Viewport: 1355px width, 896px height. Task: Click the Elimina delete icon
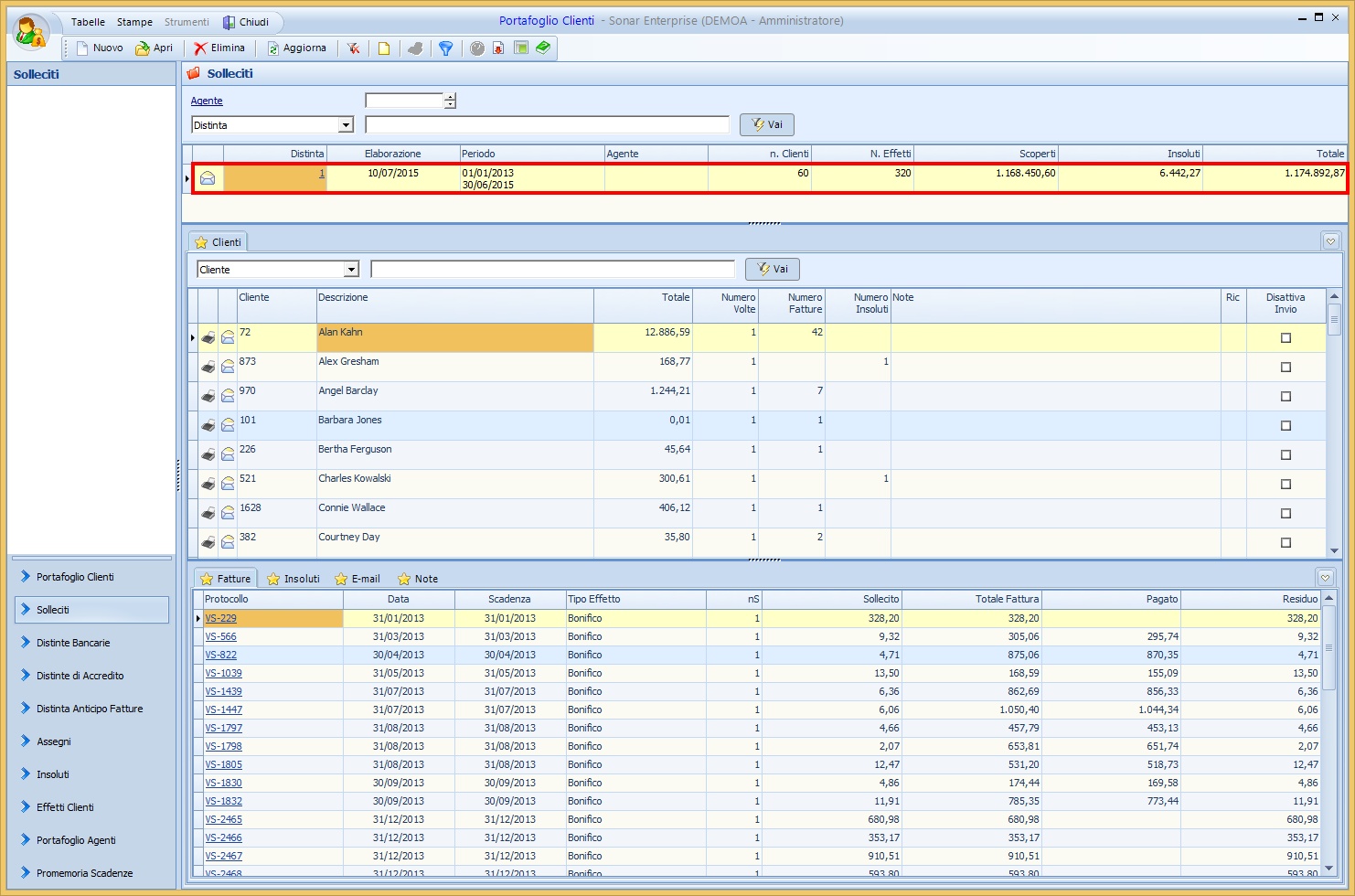pyautogui.click(x=200, y=48)
